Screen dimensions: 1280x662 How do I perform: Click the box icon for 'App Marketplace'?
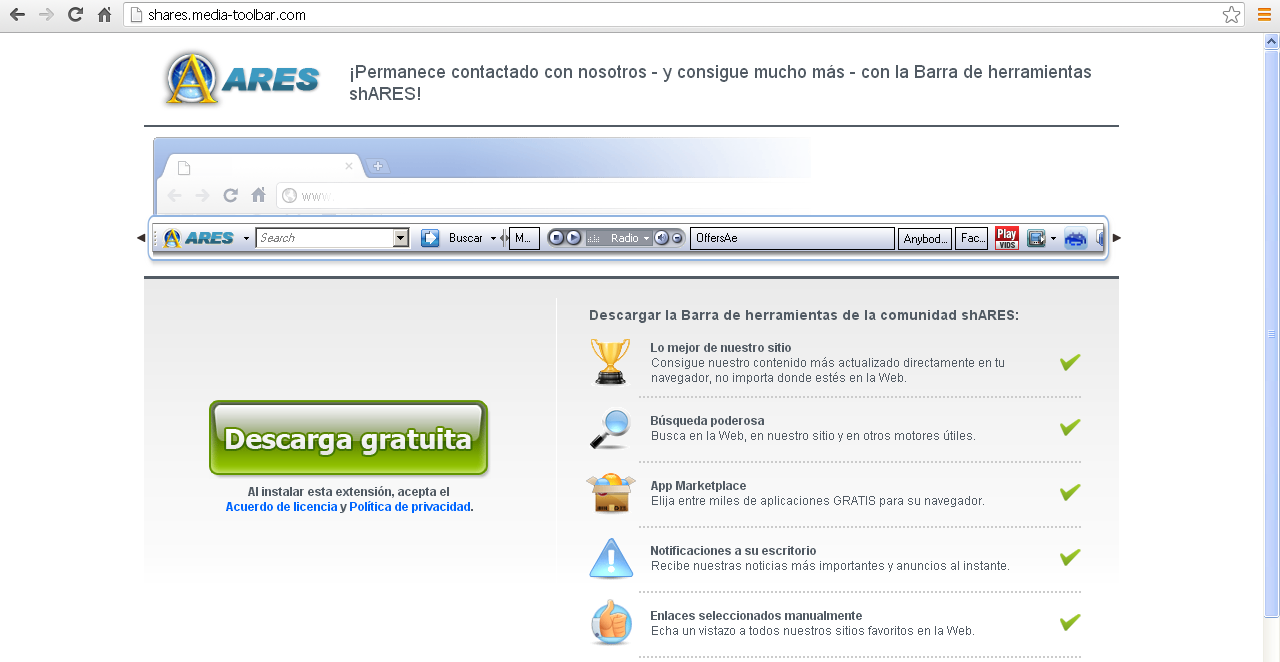coord(610,493)
